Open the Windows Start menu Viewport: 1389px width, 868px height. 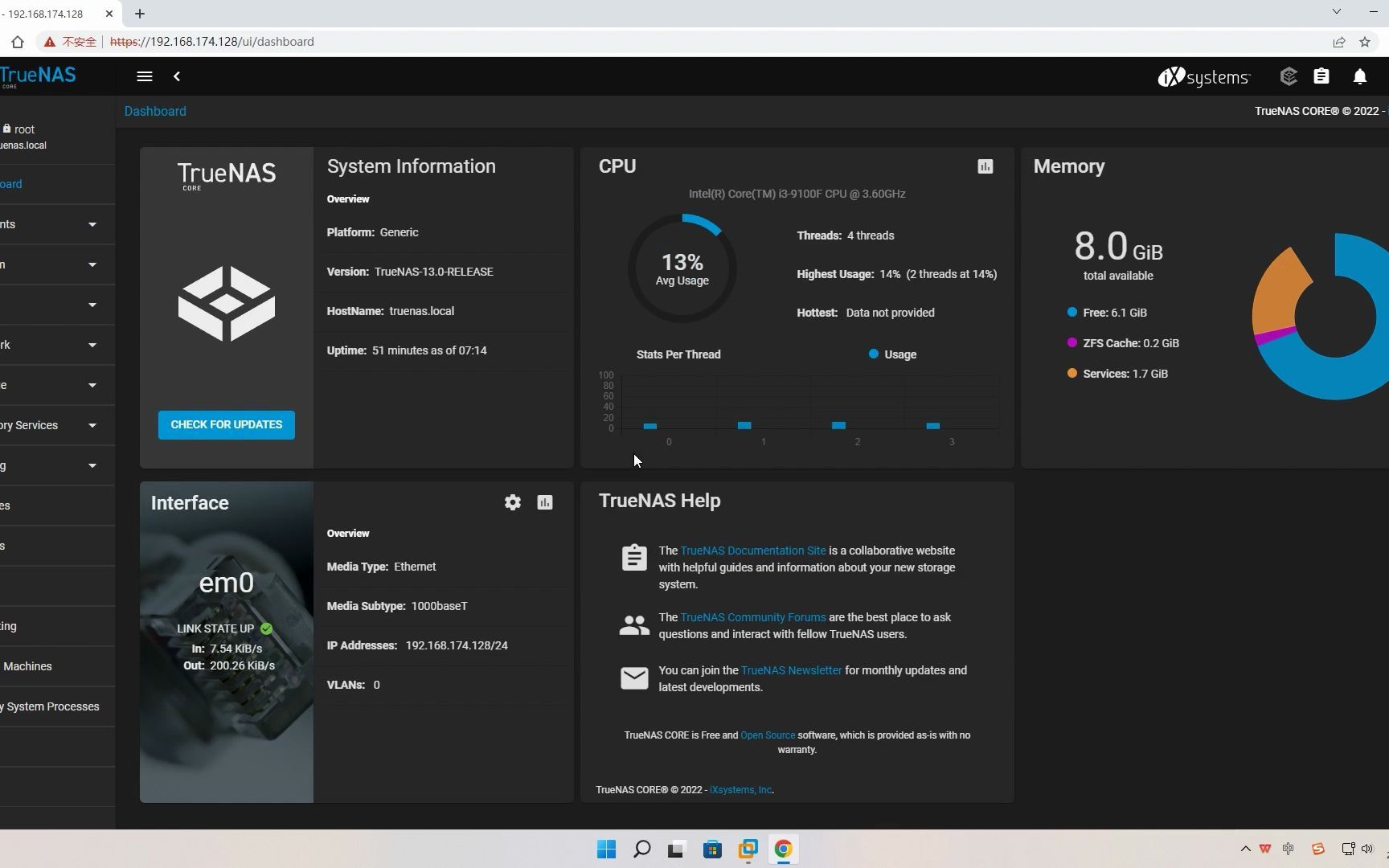(607, 849)
